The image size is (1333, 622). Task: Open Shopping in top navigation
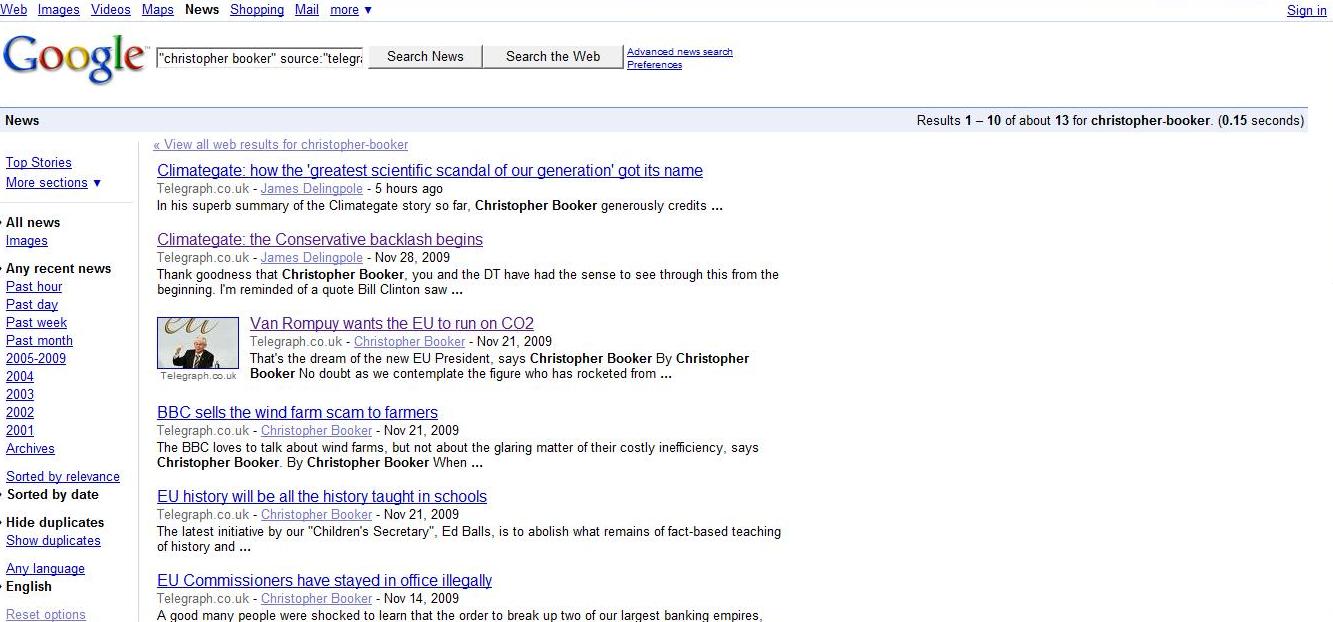tap(257, 9)
